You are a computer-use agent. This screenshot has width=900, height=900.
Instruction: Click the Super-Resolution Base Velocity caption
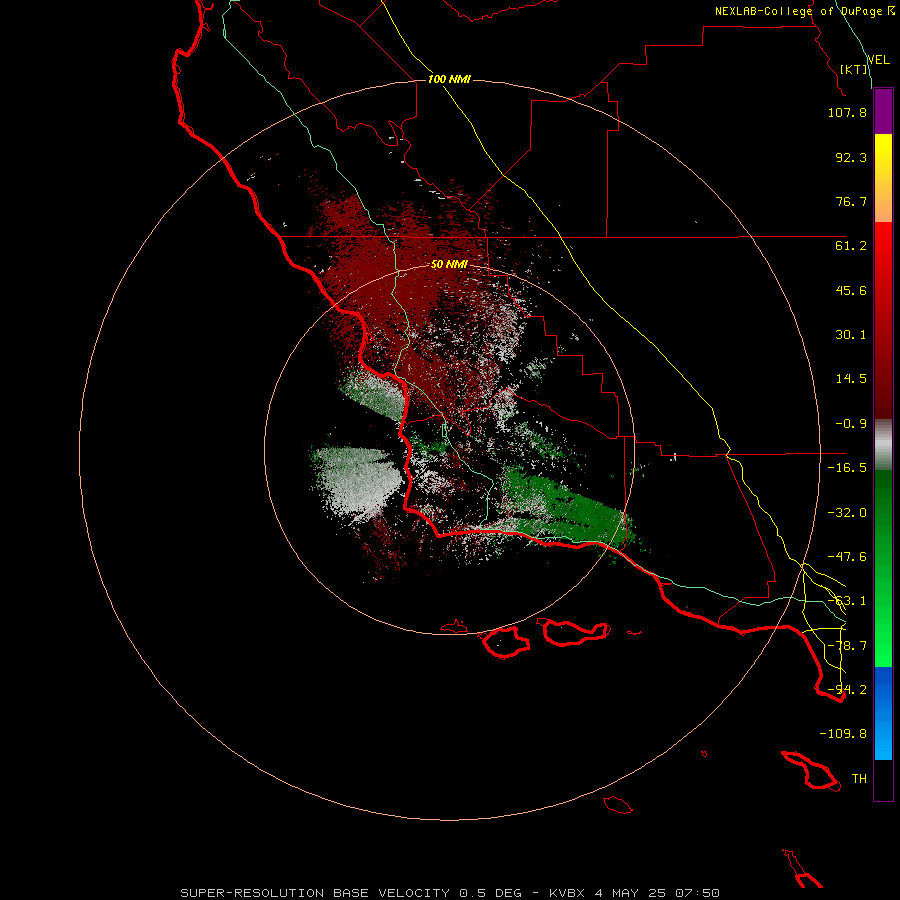(449, 893)
